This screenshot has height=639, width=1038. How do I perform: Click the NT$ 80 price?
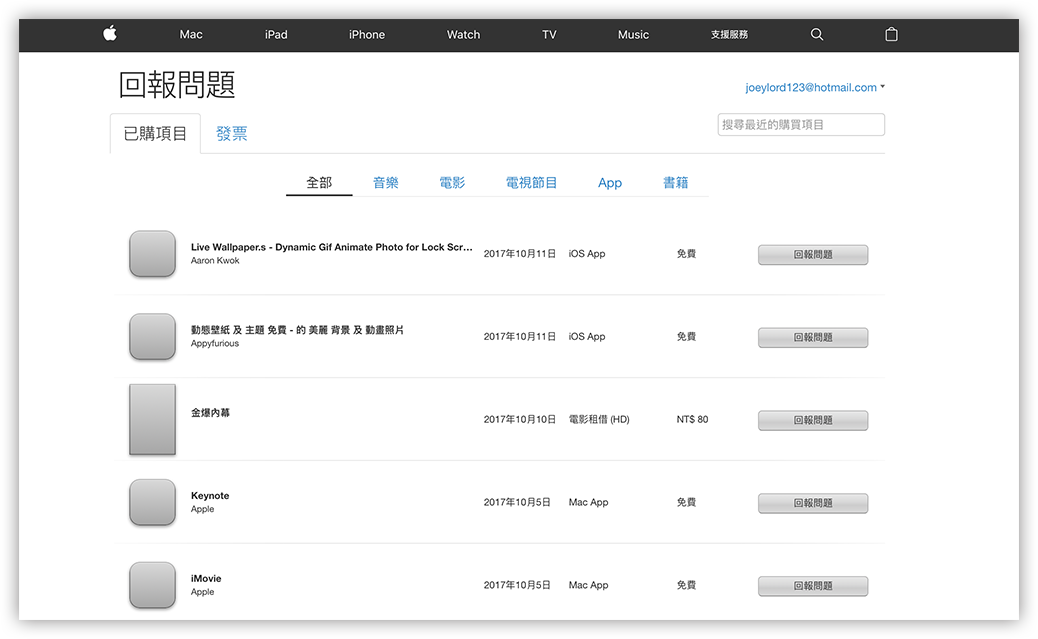click(692, 419)
